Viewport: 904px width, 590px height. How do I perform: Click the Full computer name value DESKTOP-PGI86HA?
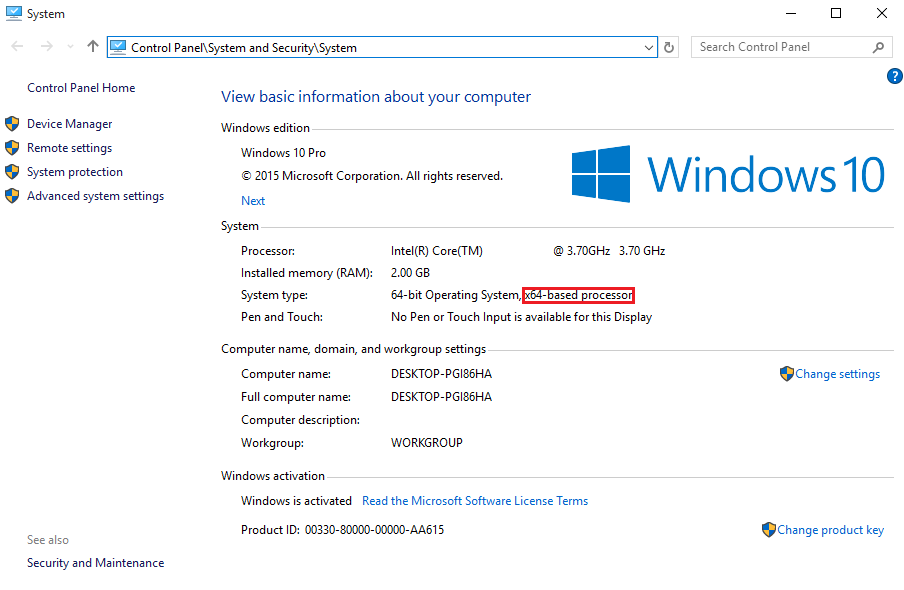tap(442, 397)
